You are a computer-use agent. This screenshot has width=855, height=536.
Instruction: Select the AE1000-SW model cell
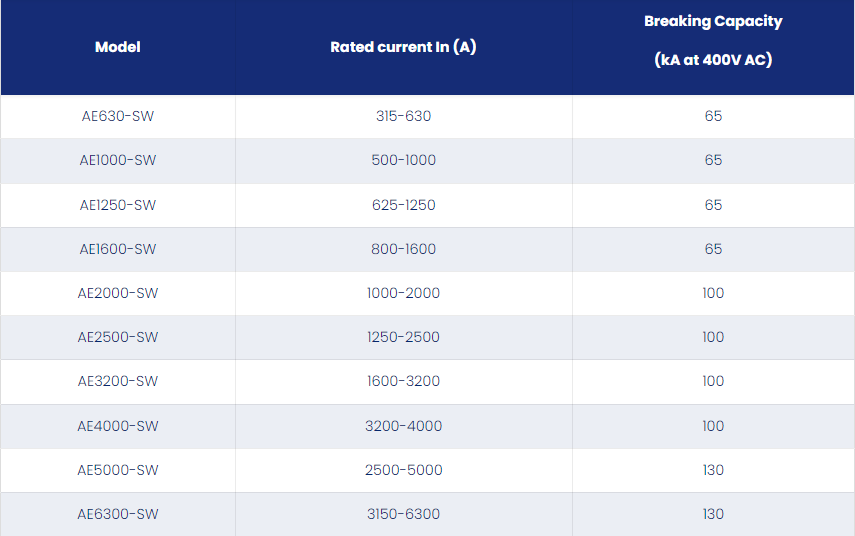point(118,160)
